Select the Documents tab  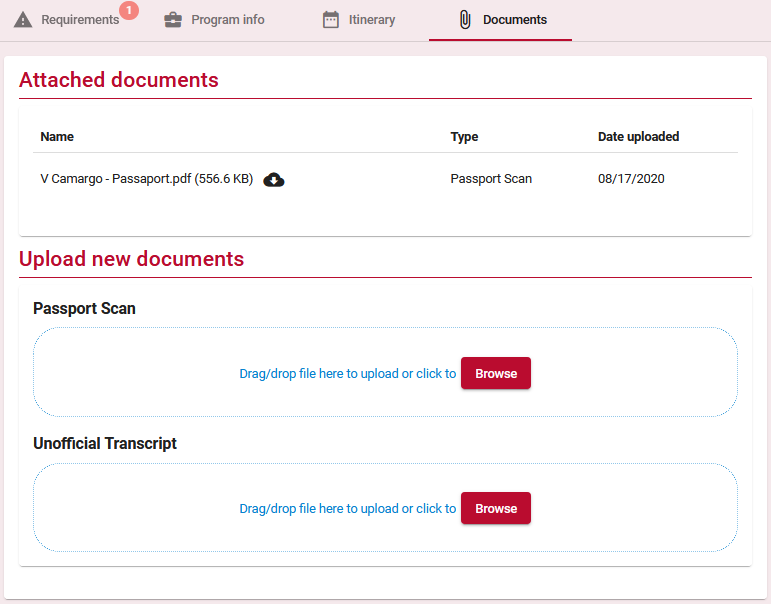click(500, 20)
